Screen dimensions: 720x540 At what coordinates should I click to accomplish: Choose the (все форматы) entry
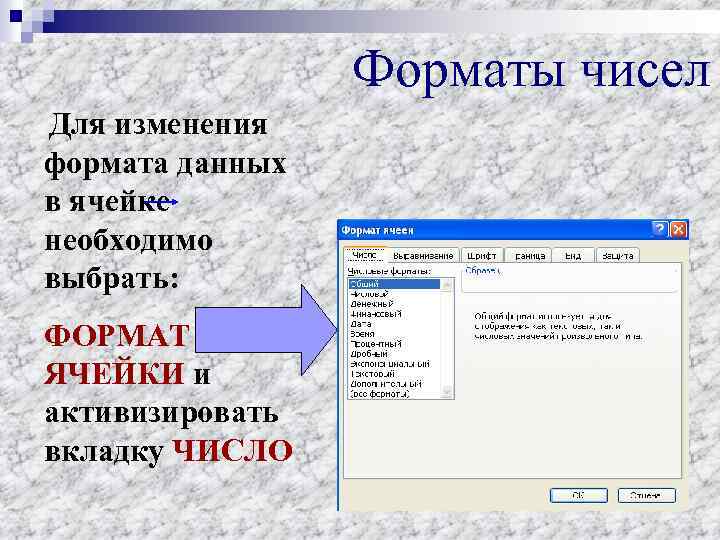point(394,394)
